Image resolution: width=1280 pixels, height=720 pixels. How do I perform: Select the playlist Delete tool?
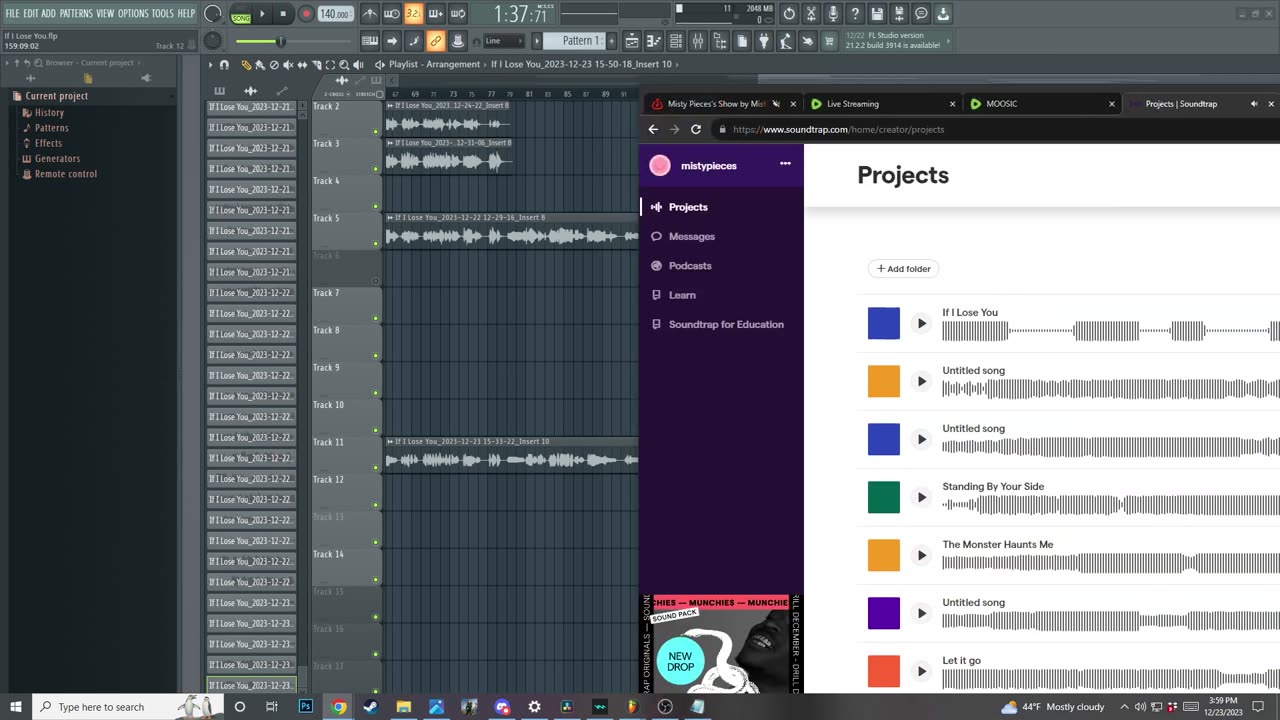[x=274, y=65]
